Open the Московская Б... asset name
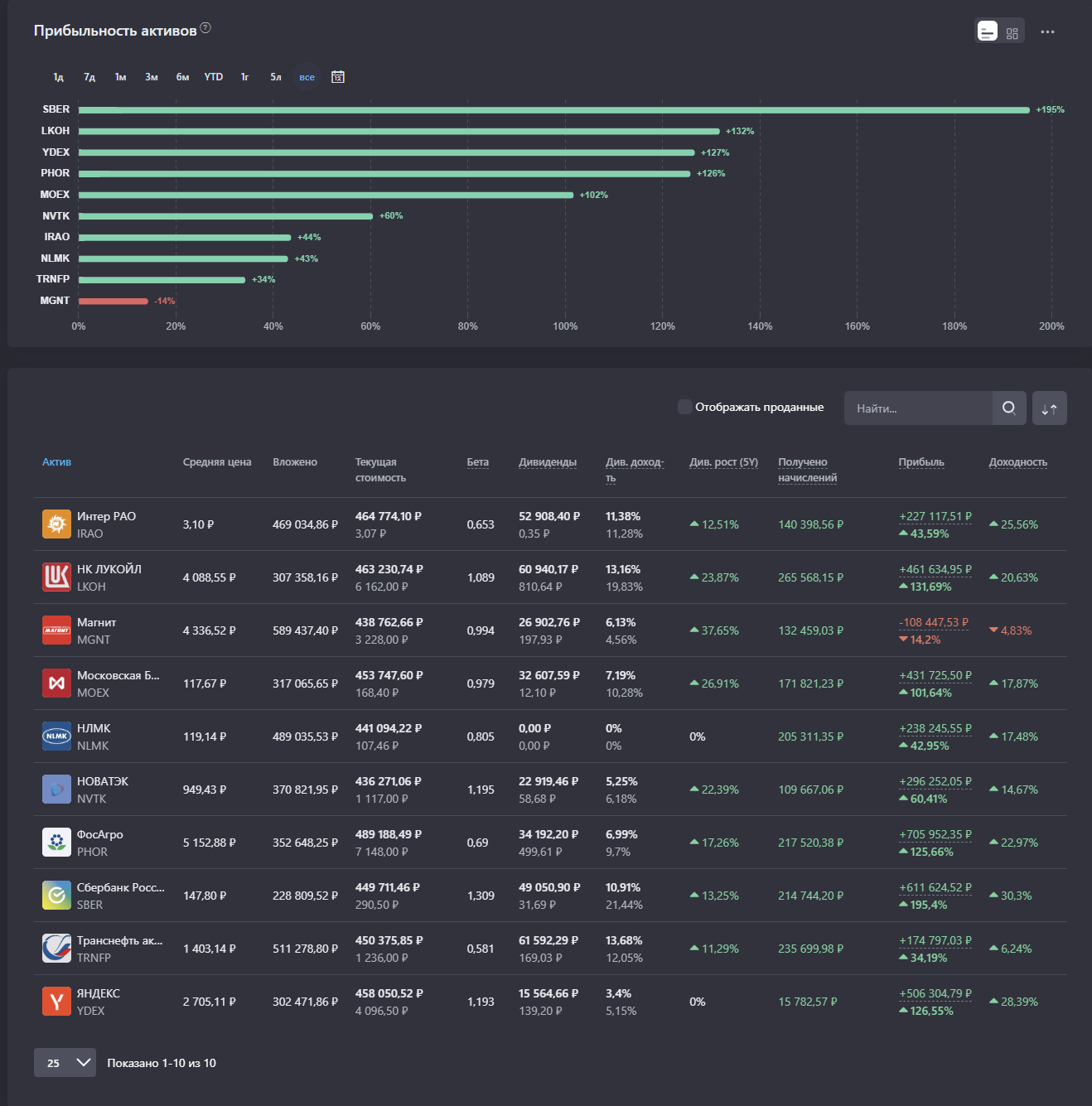 pos(118,675)
